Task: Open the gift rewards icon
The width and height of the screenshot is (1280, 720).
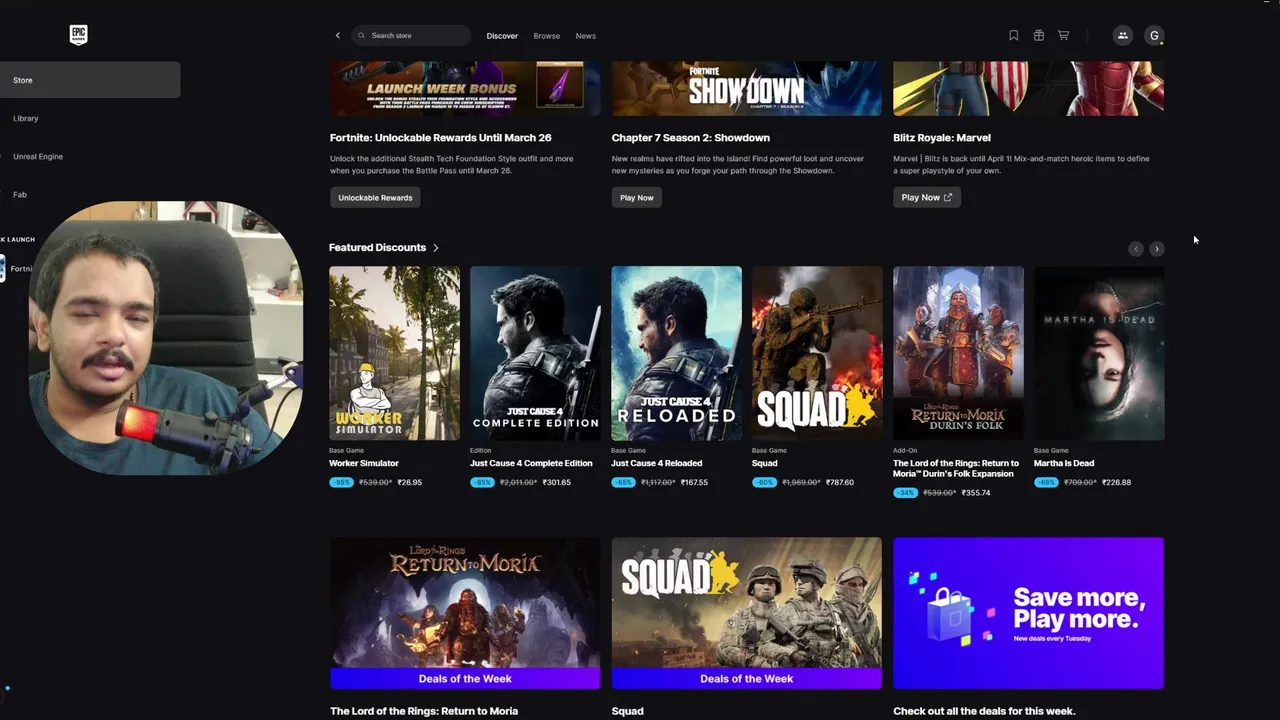Action: pyautogui.click(x=1038, y=35)
